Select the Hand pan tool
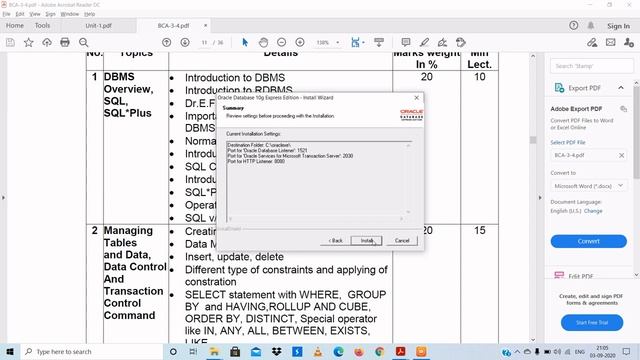The width and height of the screenshot is (640, 360). [263, 42]
